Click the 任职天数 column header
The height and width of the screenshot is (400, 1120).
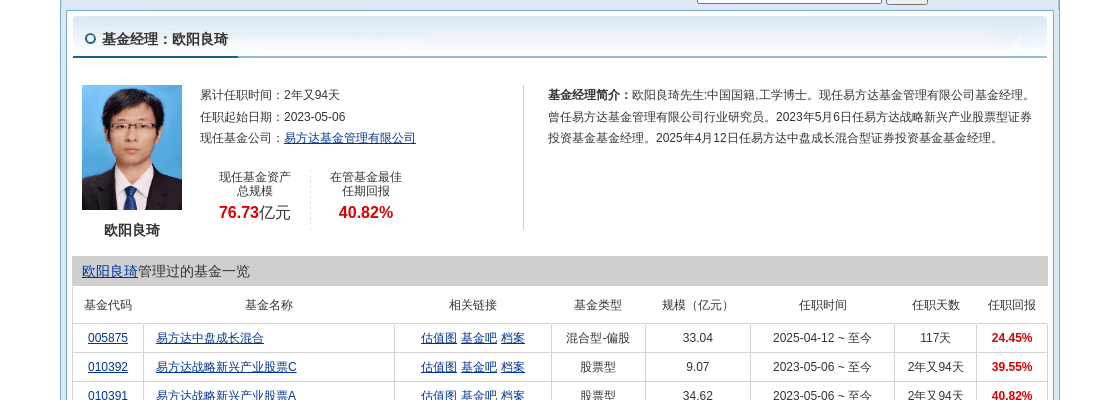click(936, 305)
